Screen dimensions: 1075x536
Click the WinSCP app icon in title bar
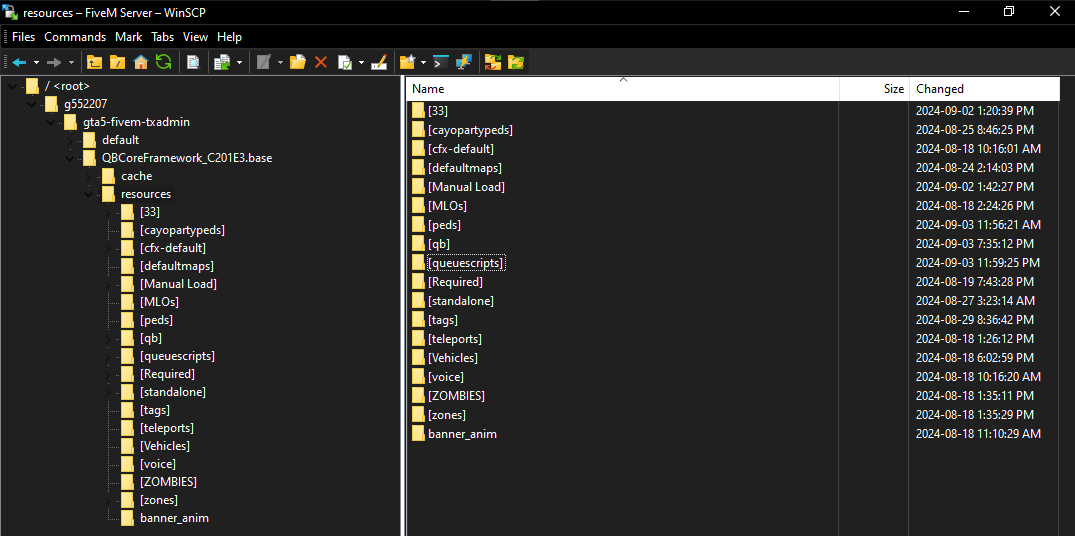tap(10, 12)
